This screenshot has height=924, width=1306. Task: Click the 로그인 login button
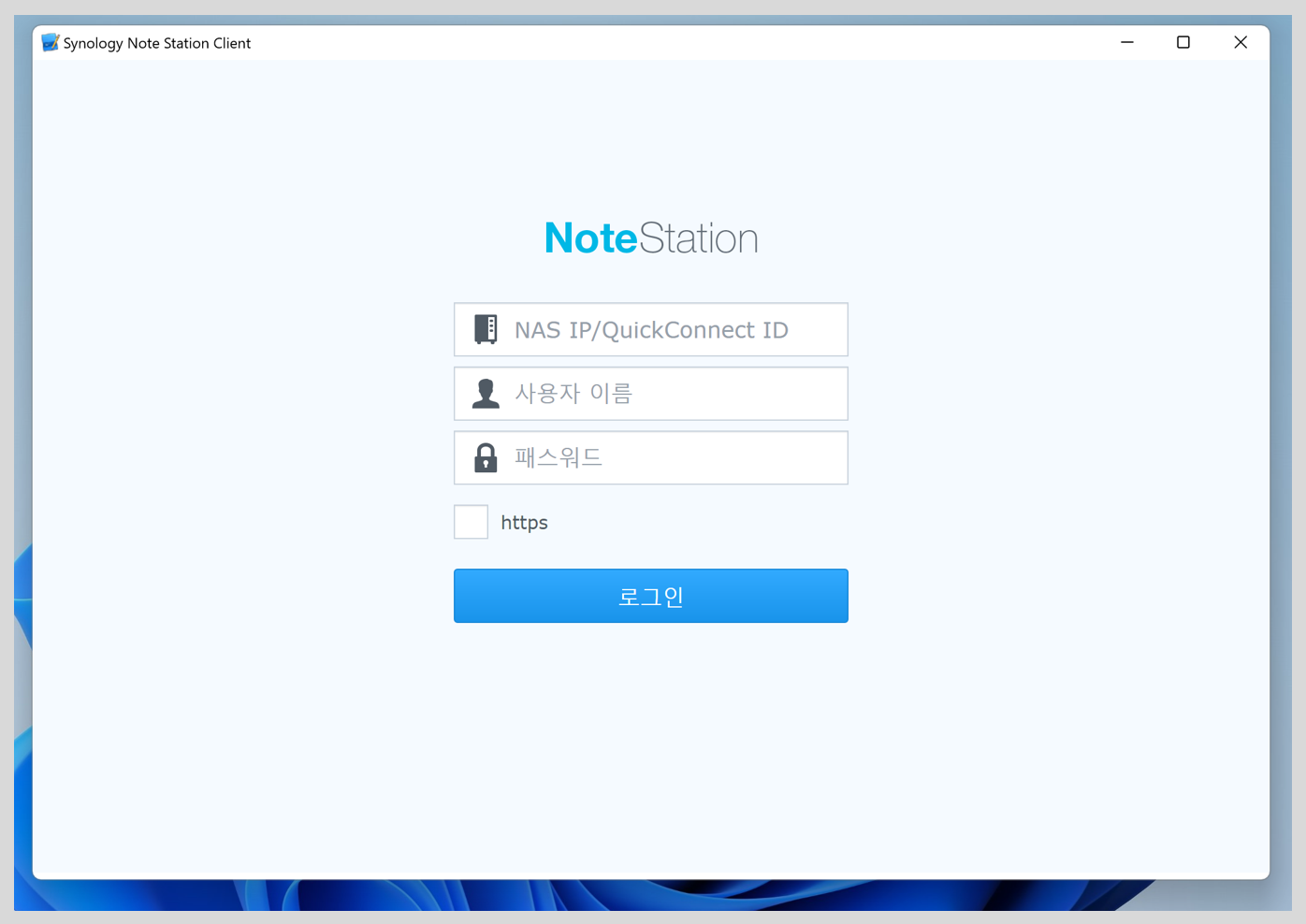651,596
